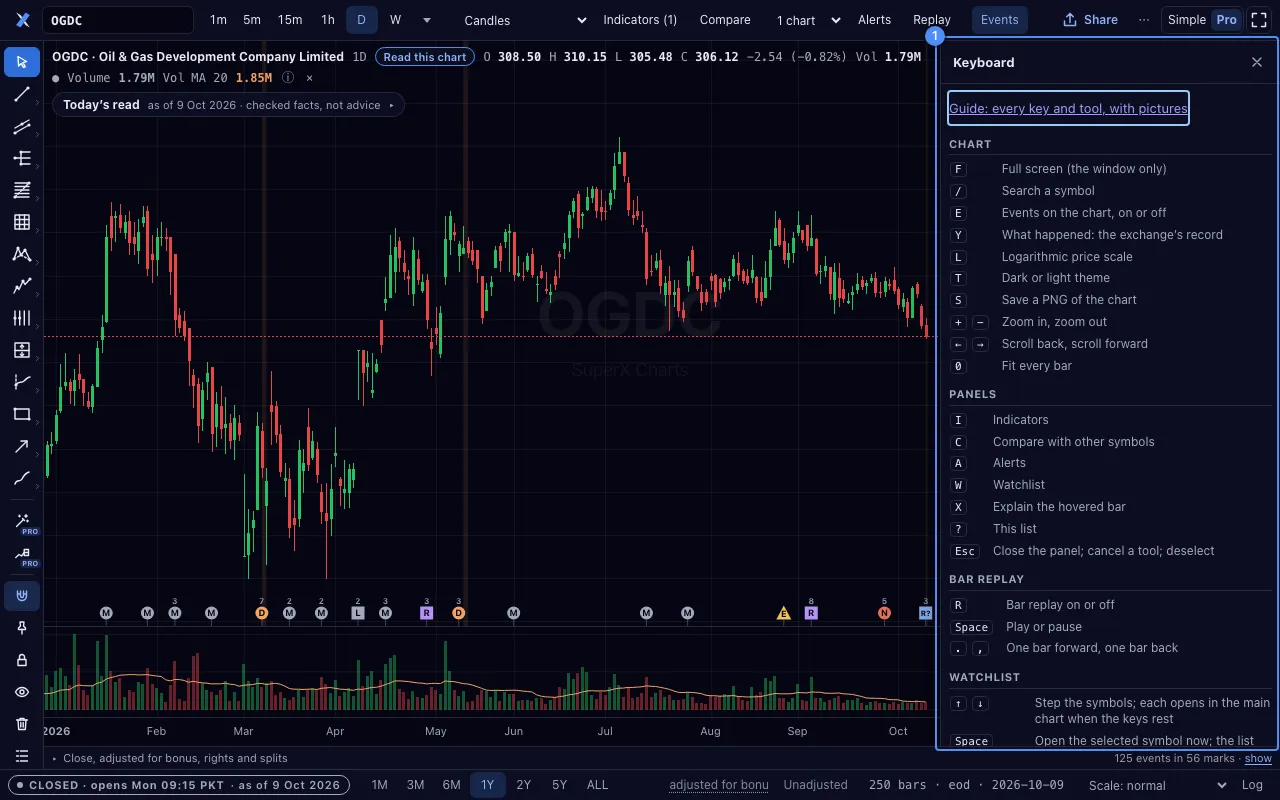Open the three-dot more options menu

(x=1143, y=20)
